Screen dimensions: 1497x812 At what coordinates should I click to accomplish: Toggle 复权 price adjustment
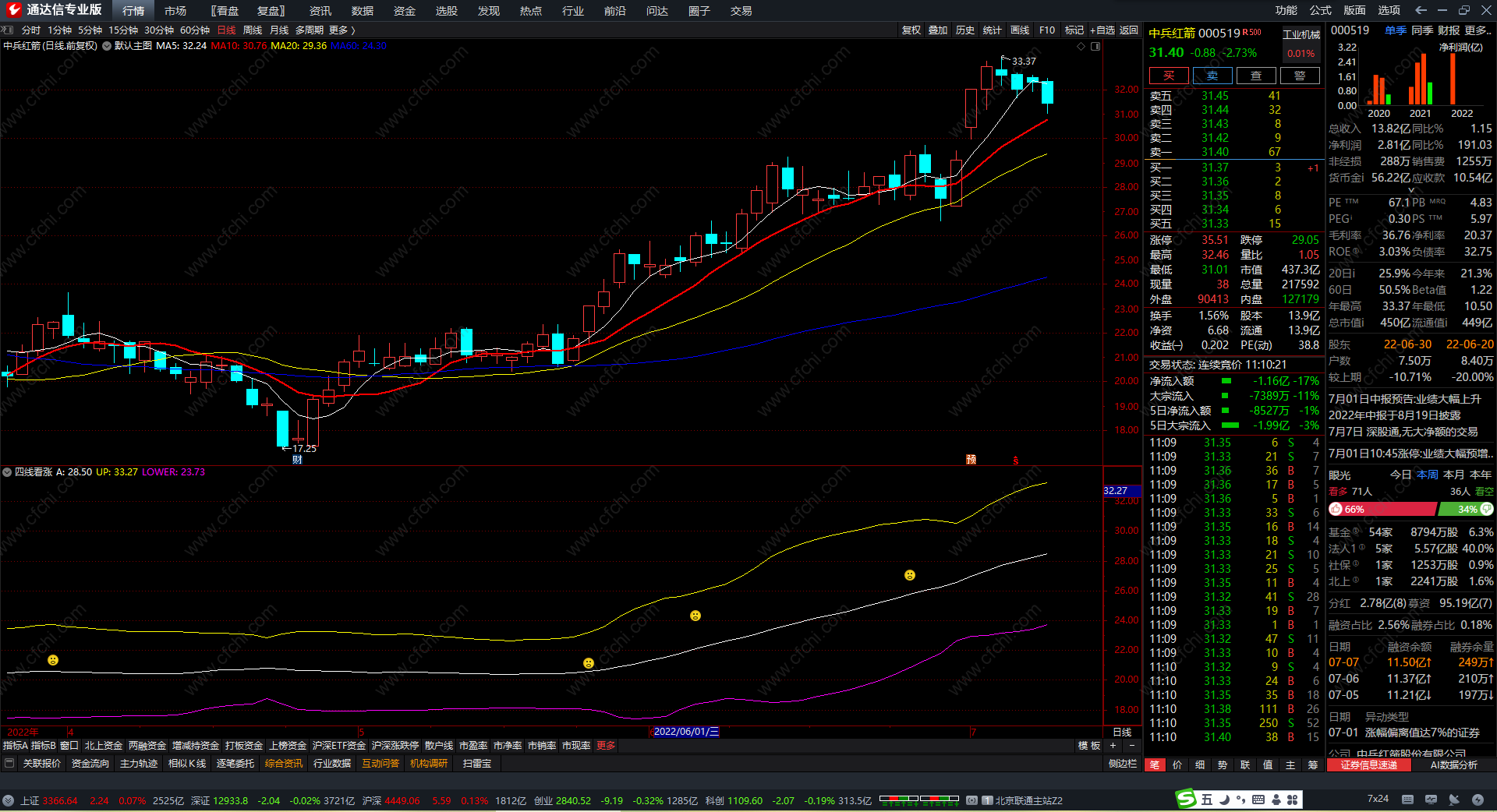911,30
